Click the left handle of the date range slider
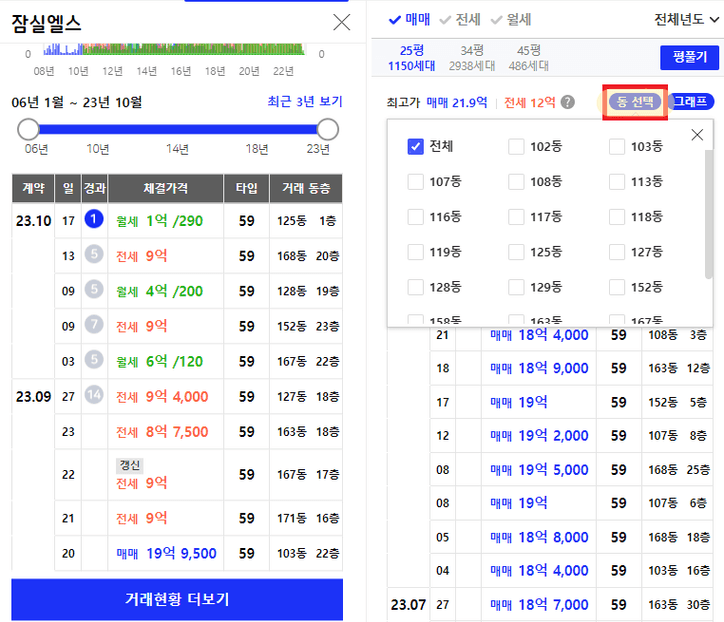724x622 pixels. coord(28,129)
